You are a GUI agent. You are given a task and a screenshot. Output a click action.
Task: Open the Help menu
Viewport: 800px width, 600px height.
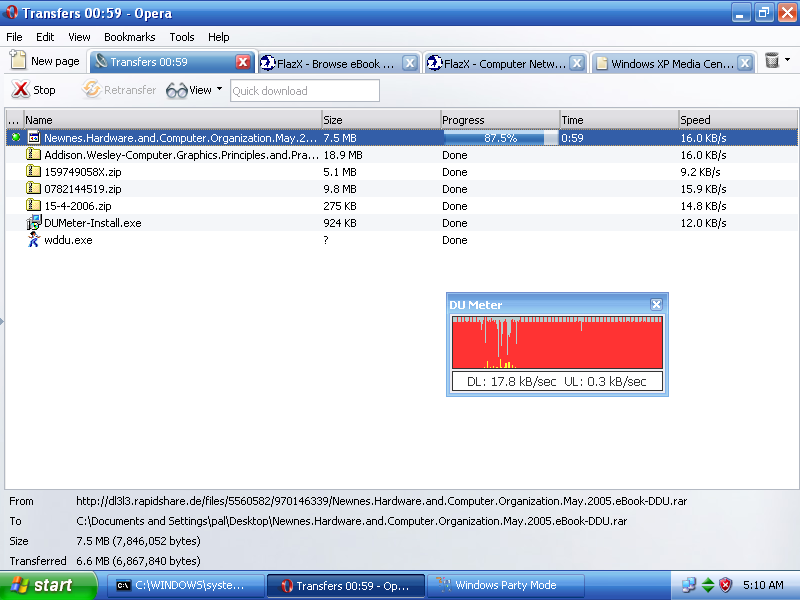pos(218,37)
